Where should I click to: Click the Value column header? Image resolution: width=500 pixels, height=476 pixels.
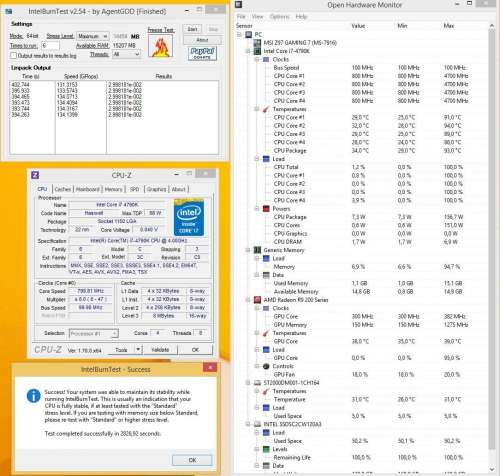[358, 26]
